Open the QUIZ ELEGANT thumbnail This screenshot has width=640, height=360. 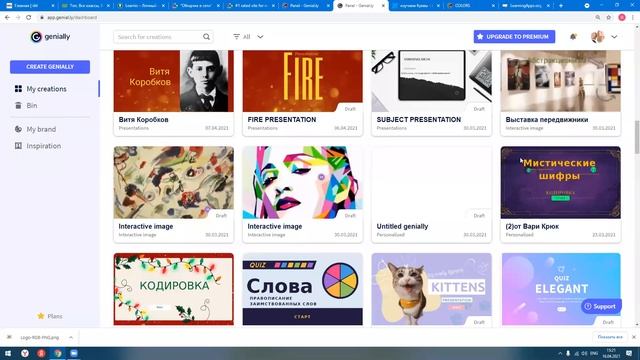pos(560,289)
